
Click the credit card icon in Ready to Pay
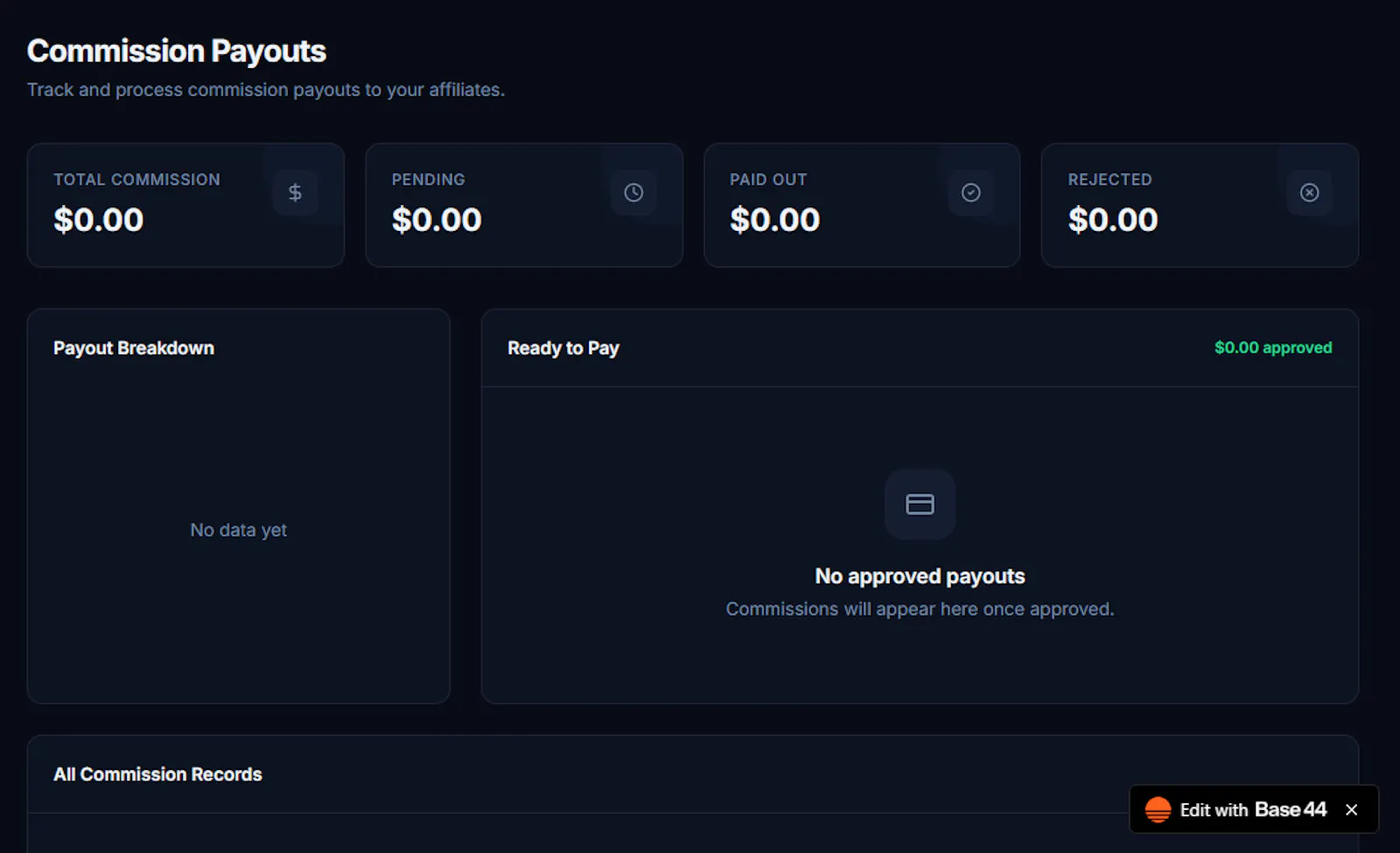point(920,504)
